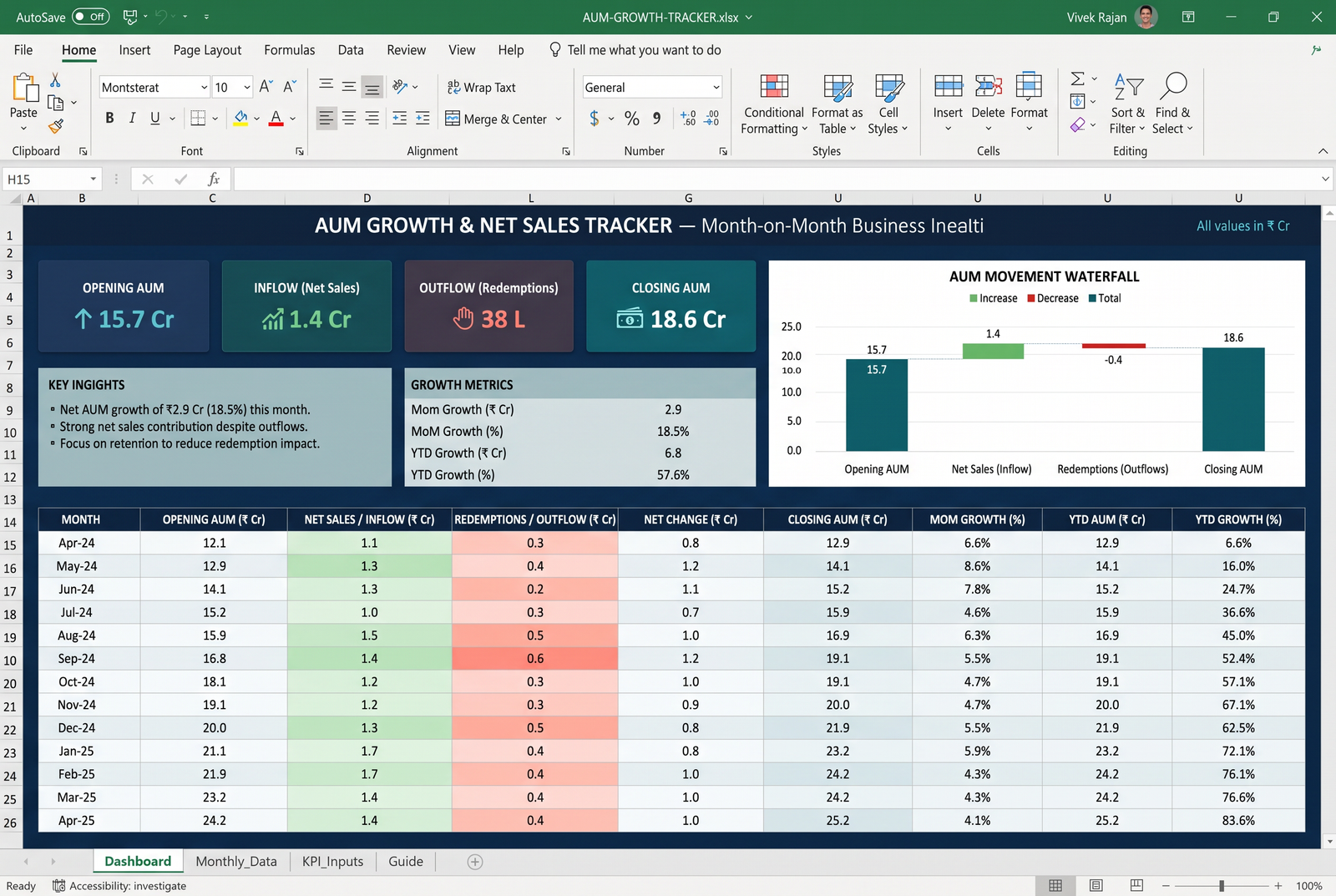
Task: Click the formula bar input field
Action: pyautogui.click(x=777, y=179)
